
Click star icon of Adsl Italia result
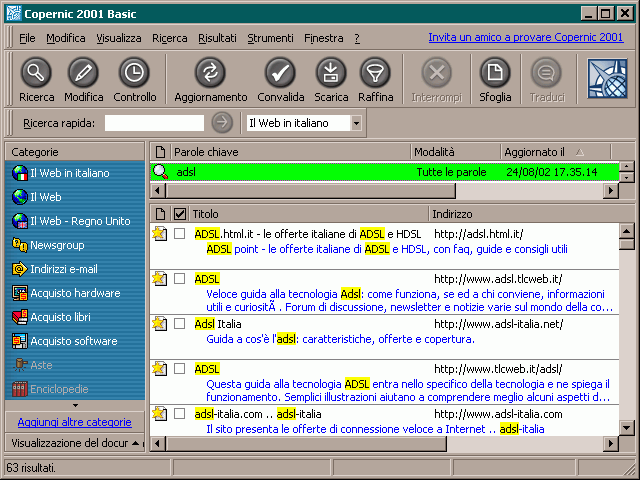(159, 324)
